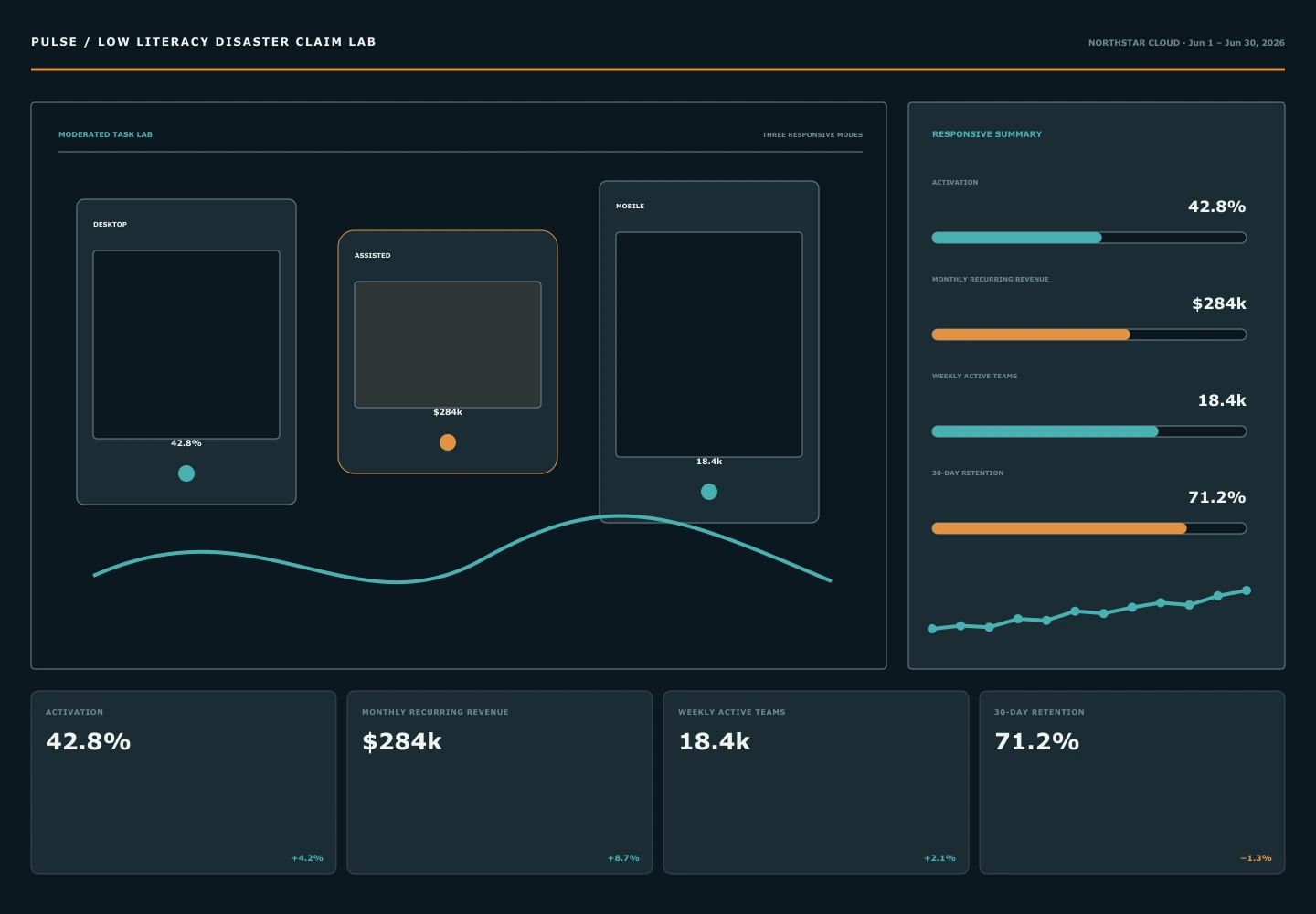The height and width of the screenshot is (914, 1316).
Task: Click the large "71.2%" in the bottom retention card
Action: click(1037, 741)
